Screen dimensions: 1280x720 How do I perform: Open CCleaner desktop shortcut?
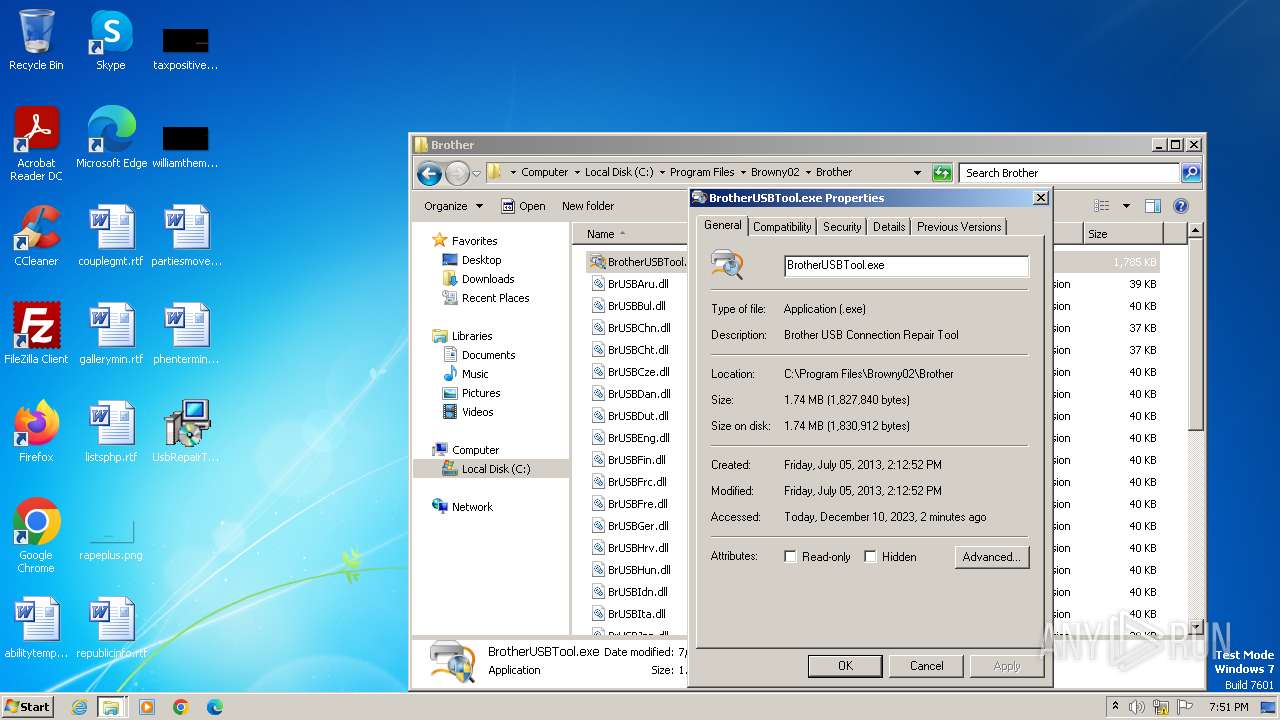point(36,236)
